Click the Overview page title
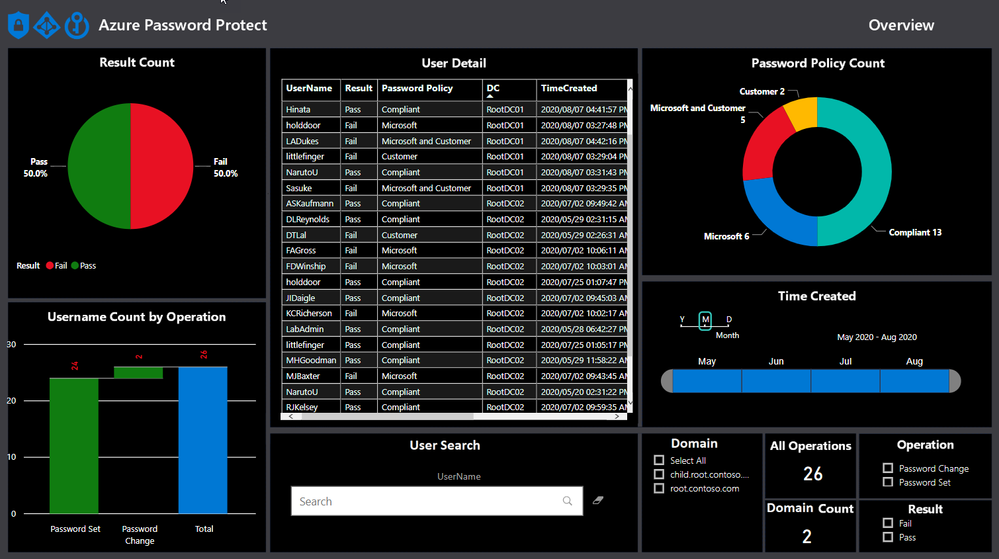The image size is (999, 559). 901,25
